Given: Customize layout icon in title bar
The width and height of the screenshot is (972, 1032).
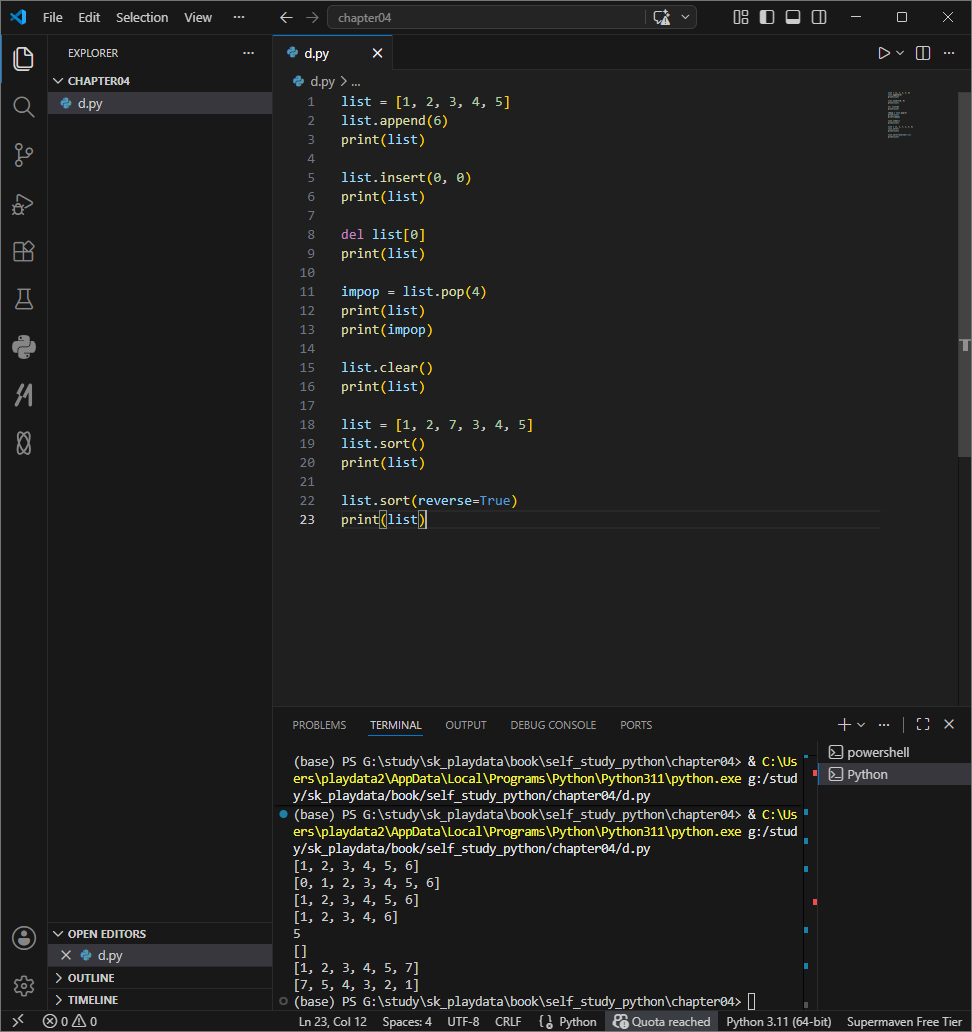Looking at the screenshot, I should 741,18.
